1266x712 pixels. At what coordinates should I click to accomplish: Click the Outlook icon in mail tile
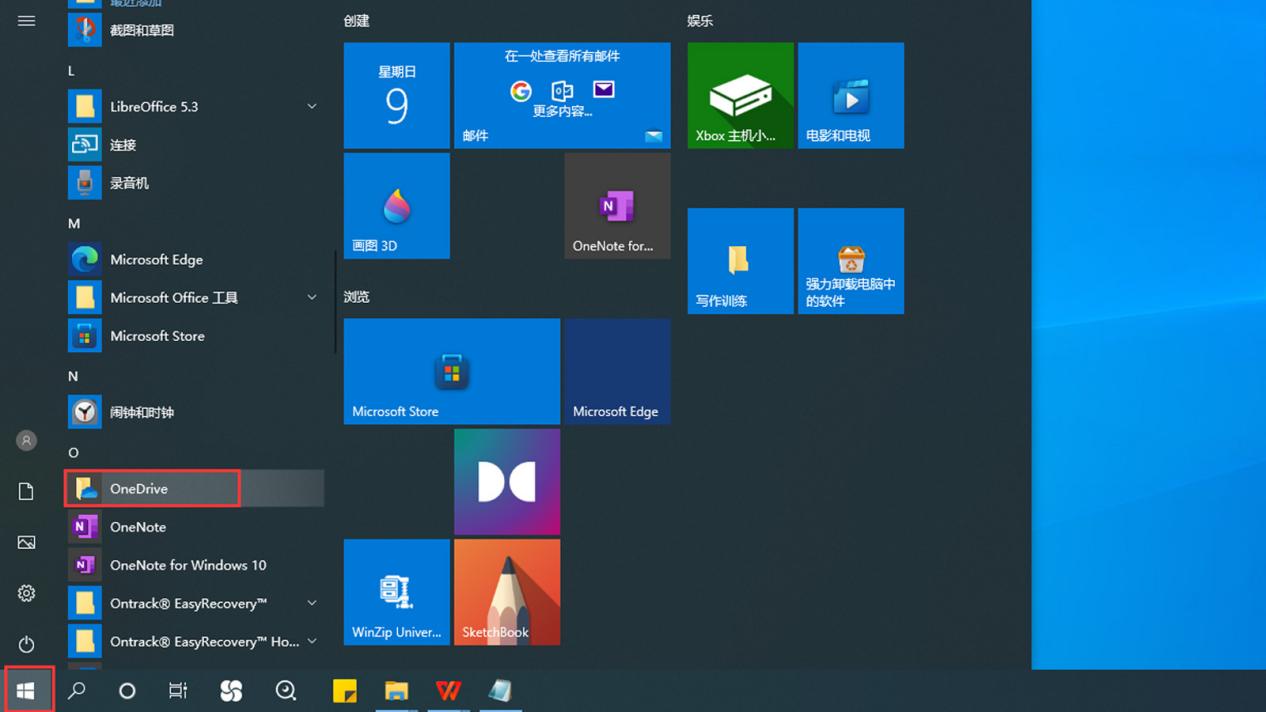pyautogui.click(x=562, y=91)
